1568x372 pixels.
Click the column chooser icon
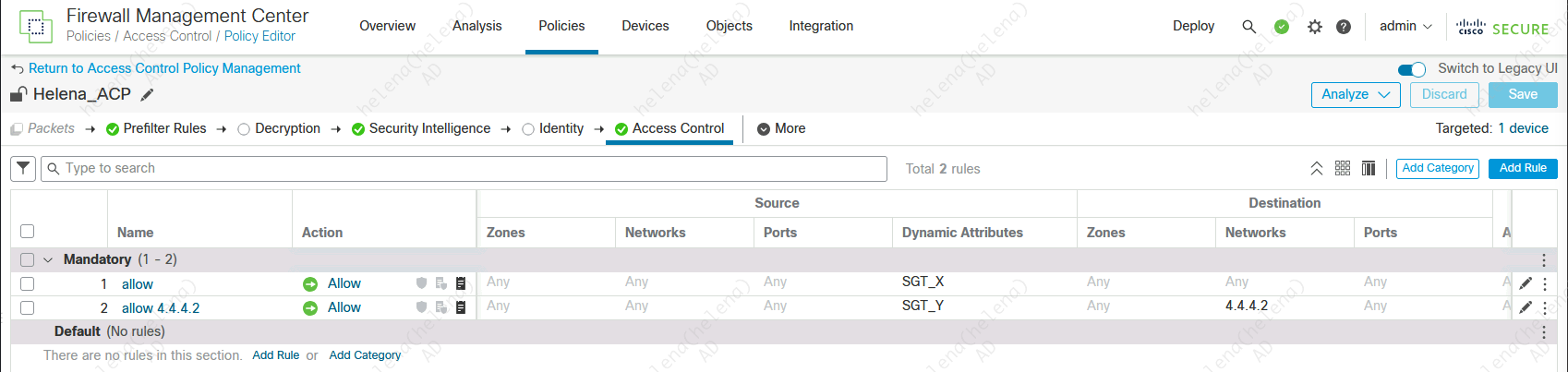(1369, 168)
